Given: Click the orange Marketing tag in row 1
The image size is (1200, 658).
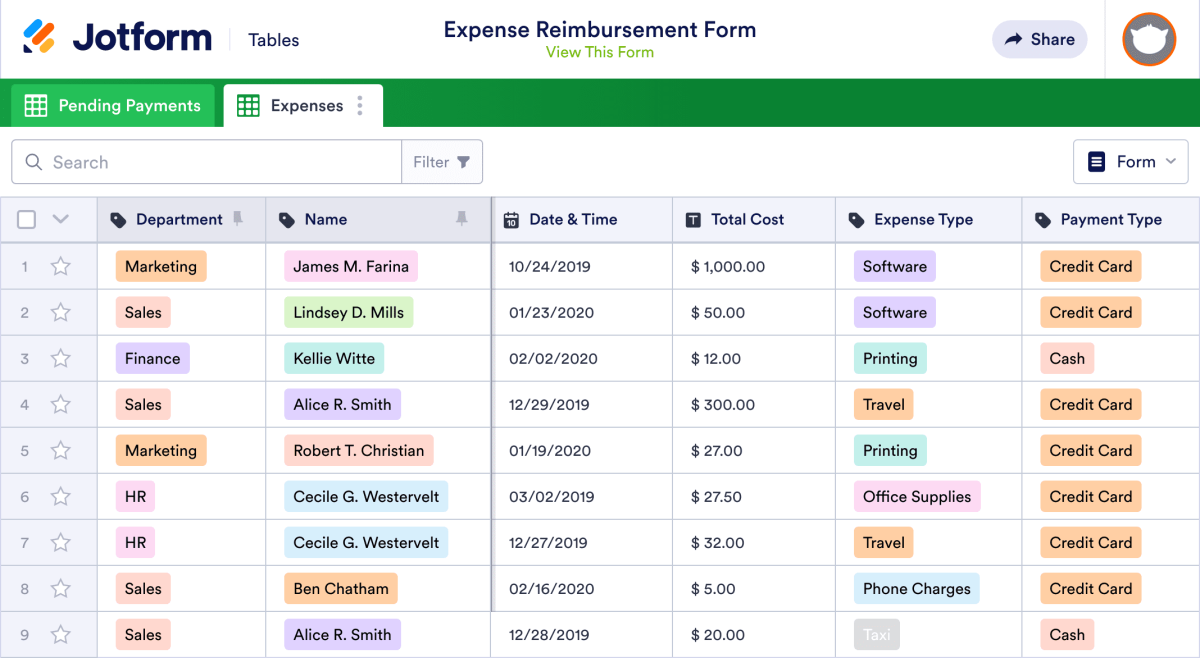Looking at the screenshot, I should pyautogui.click(x=161, y=266).
